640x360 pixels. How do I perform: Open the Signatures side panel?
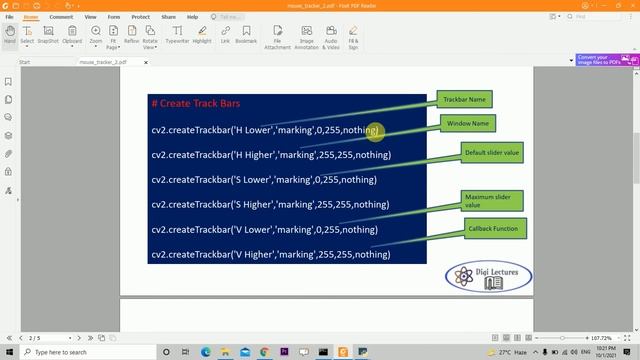click(x=8, y=190)
